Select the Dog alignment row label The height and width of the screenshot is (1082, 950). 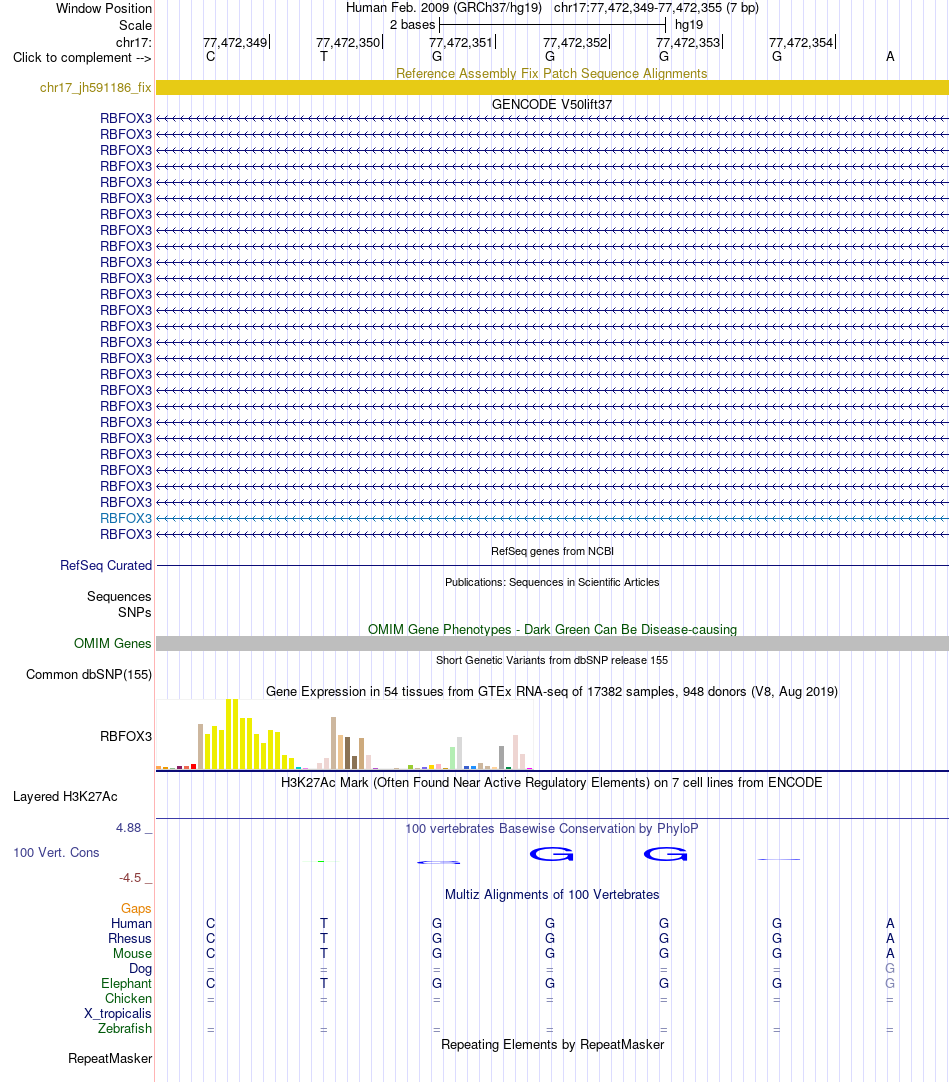tap(140, 969)
